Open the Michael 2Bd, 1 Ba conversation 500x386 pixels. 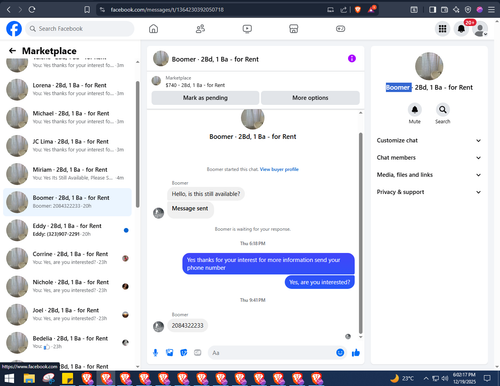point(67,117)
